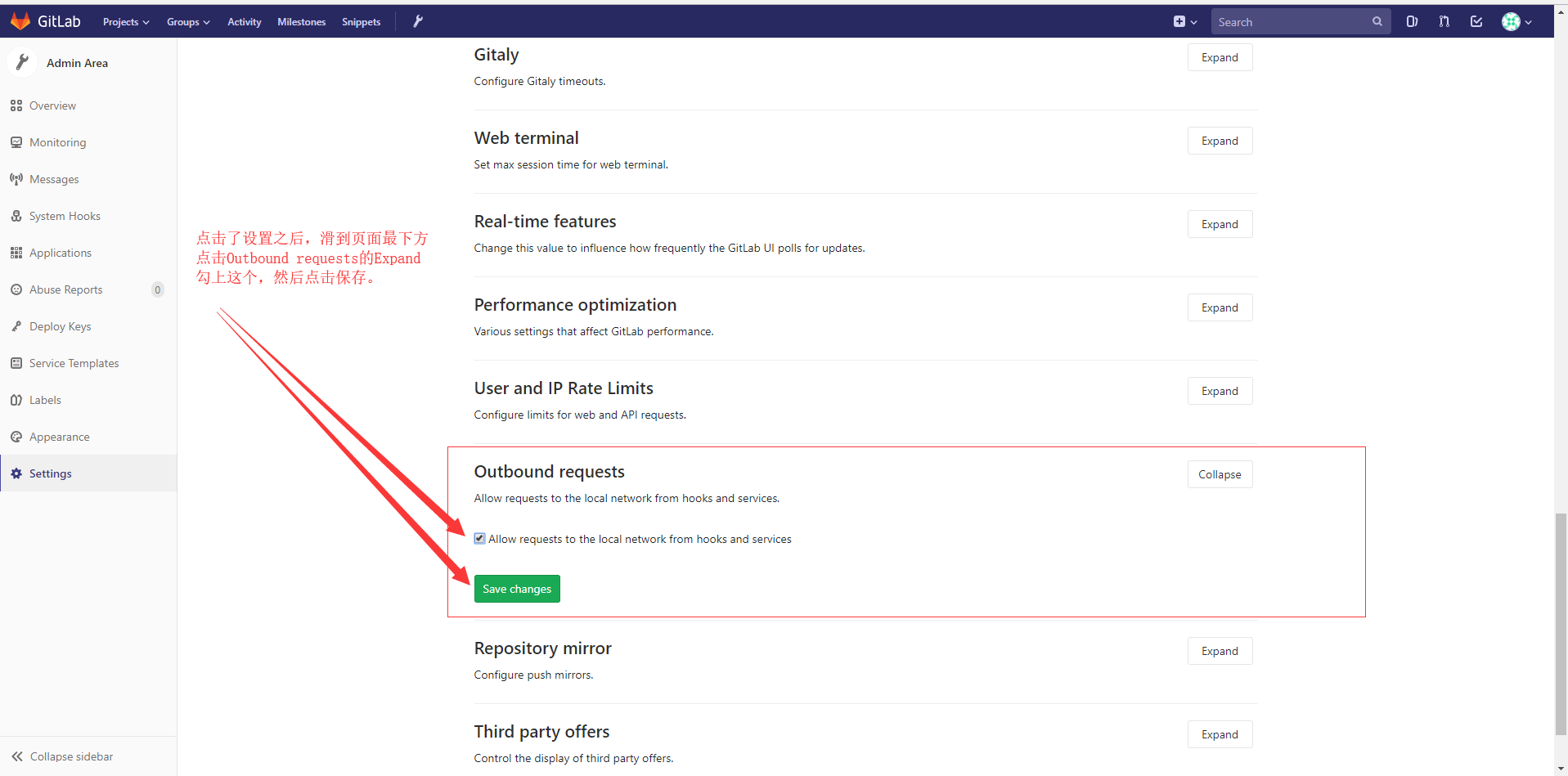Click the Labels tag icon
Image resolution: width=1568 pixels, height=776 pixels.
tap(16, 400)
